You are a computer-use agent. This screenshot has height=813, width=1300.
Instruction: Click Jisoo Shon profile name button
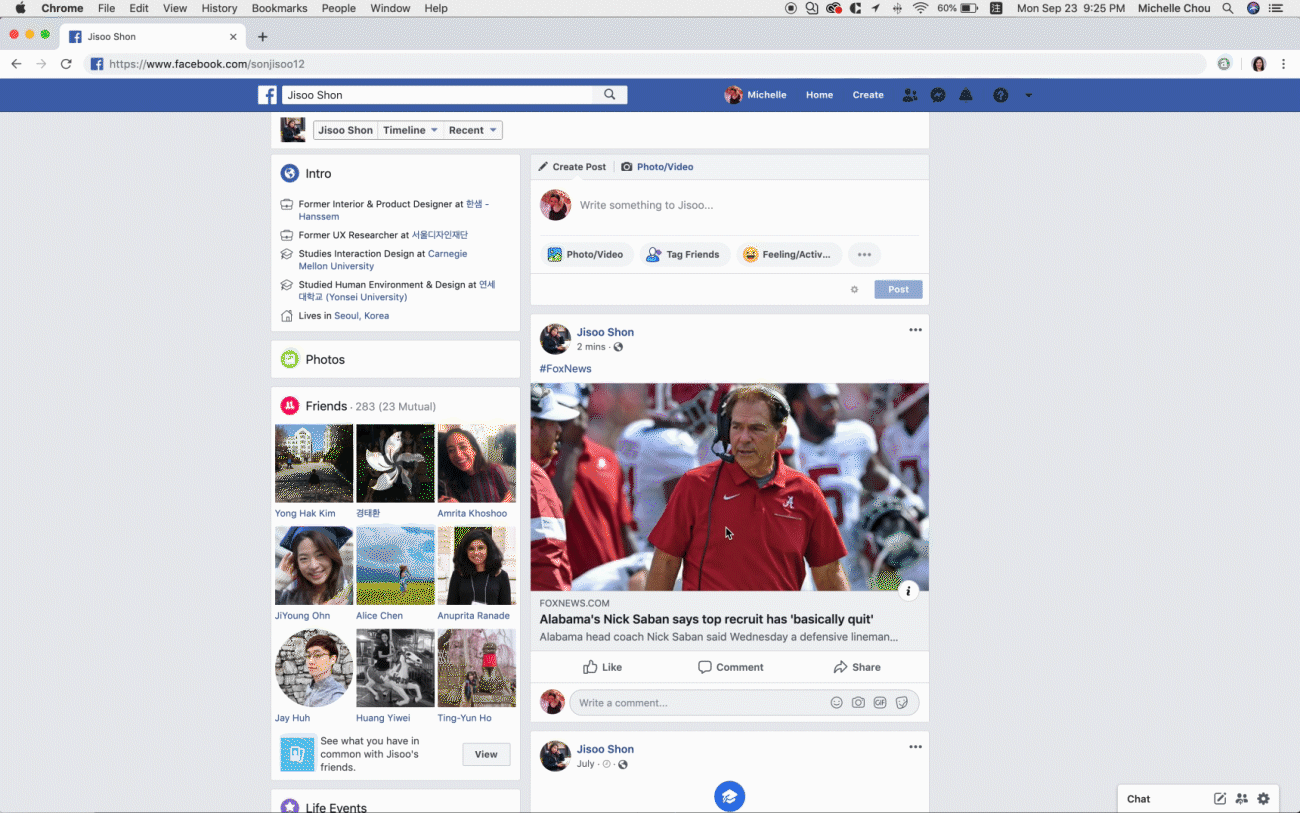345,130
